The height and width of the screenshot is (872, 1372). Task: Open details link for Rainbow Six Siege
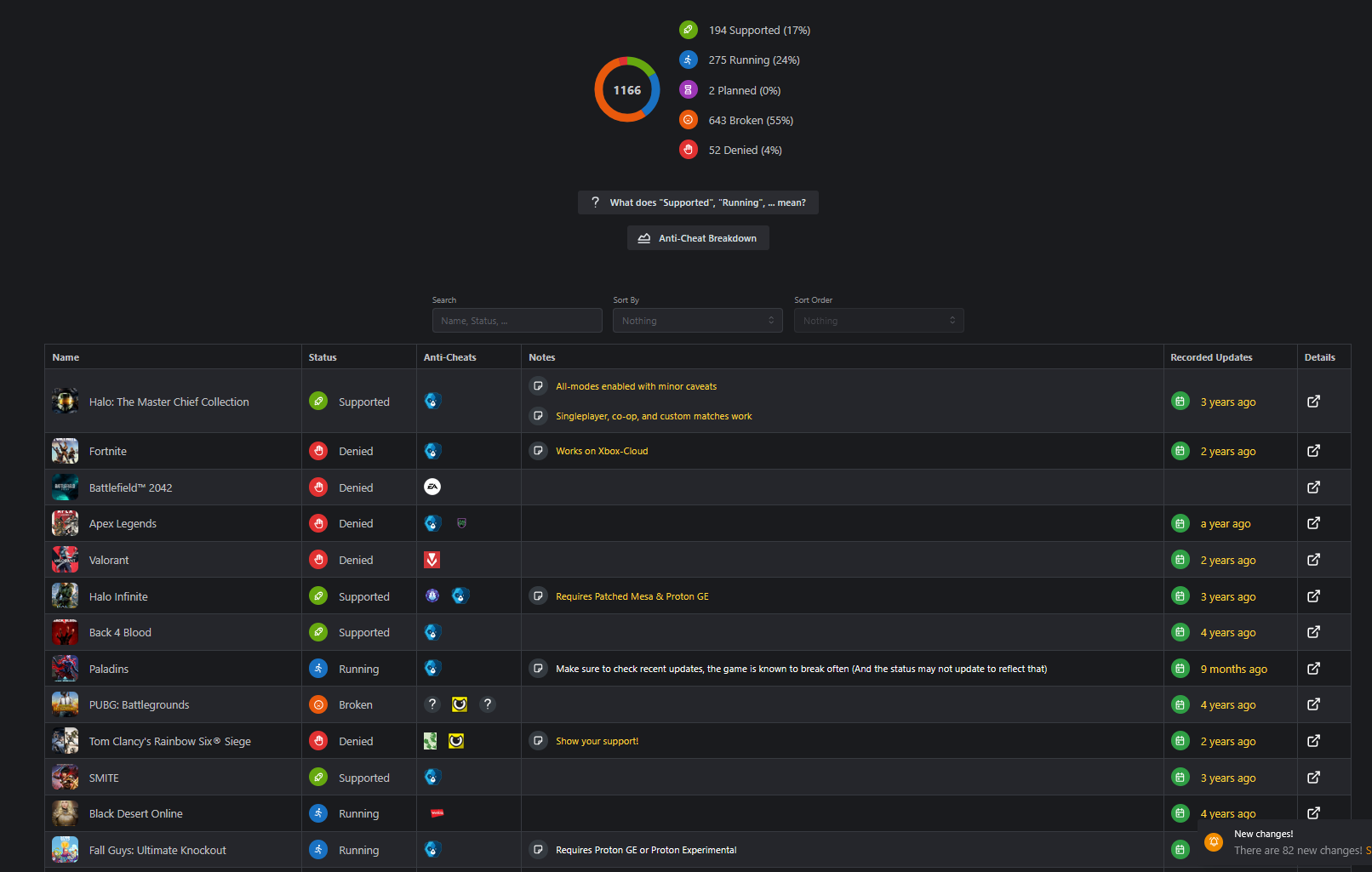coord(1313,741)
